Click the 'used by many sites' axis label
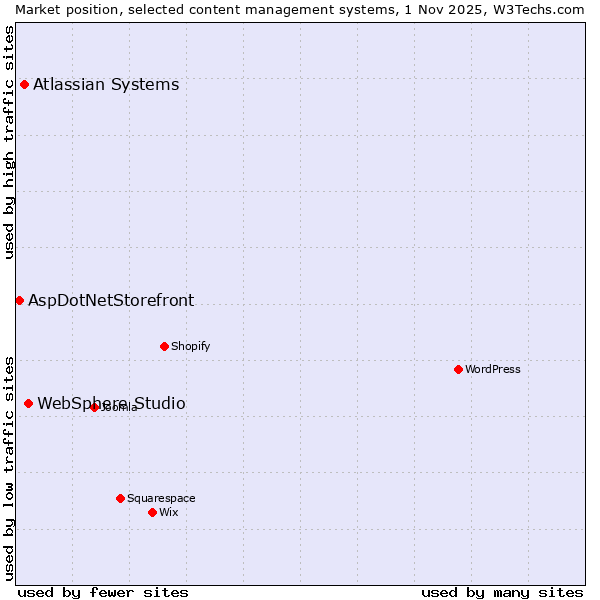Image resolution: width=600 pixels, height=600 pixels. click(x=502, y=592)
